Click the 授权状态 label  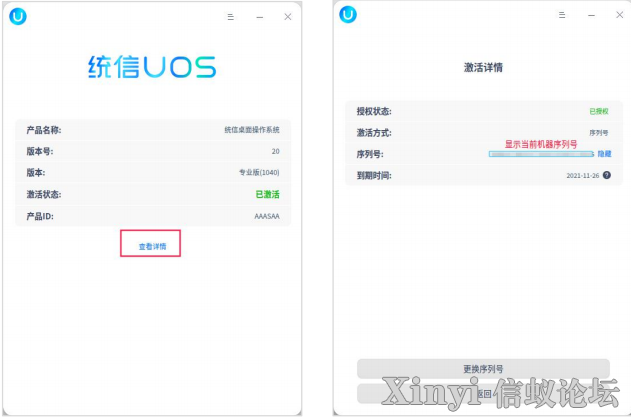click(x=374, y=111)
